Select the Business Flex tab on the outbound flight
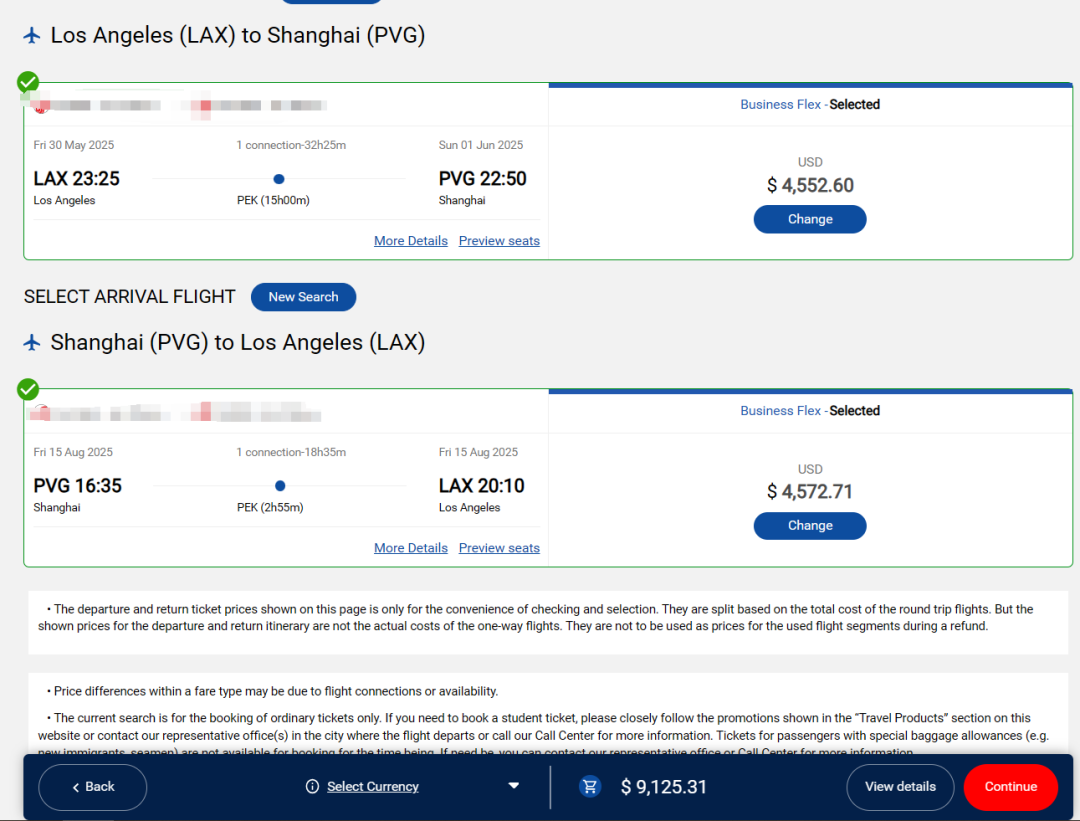The width and height of the screenshot is (1080, 821). tap(780, 105)
